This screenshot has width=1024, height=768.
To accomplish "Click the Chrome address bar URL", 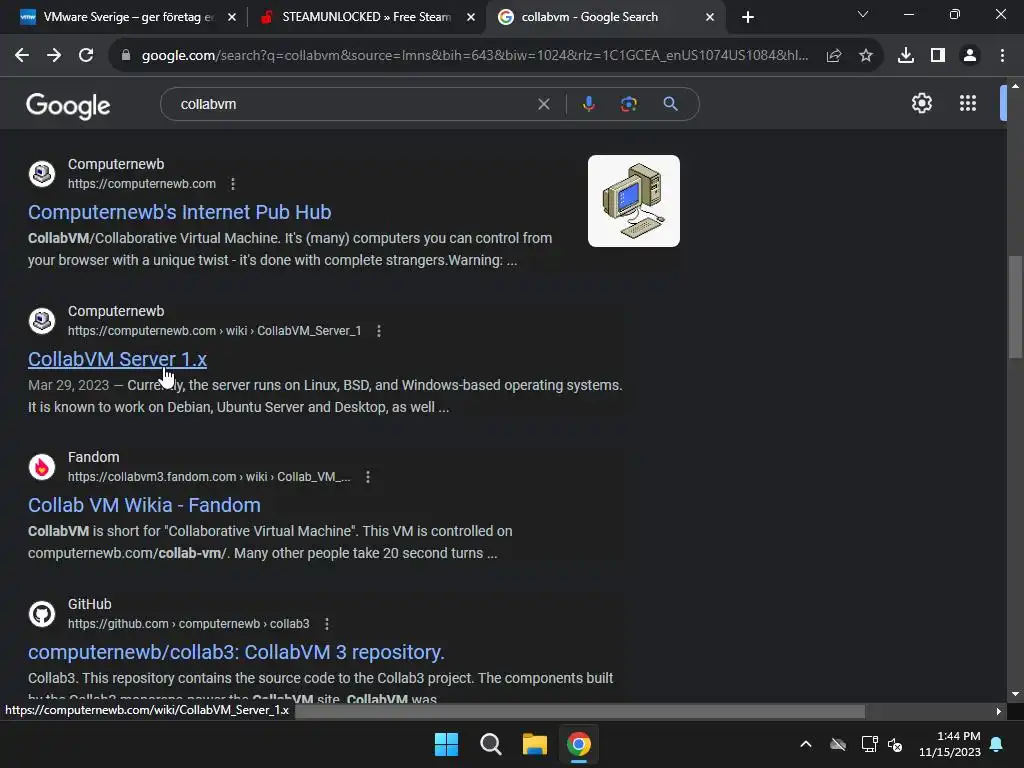I will [475, 56].
